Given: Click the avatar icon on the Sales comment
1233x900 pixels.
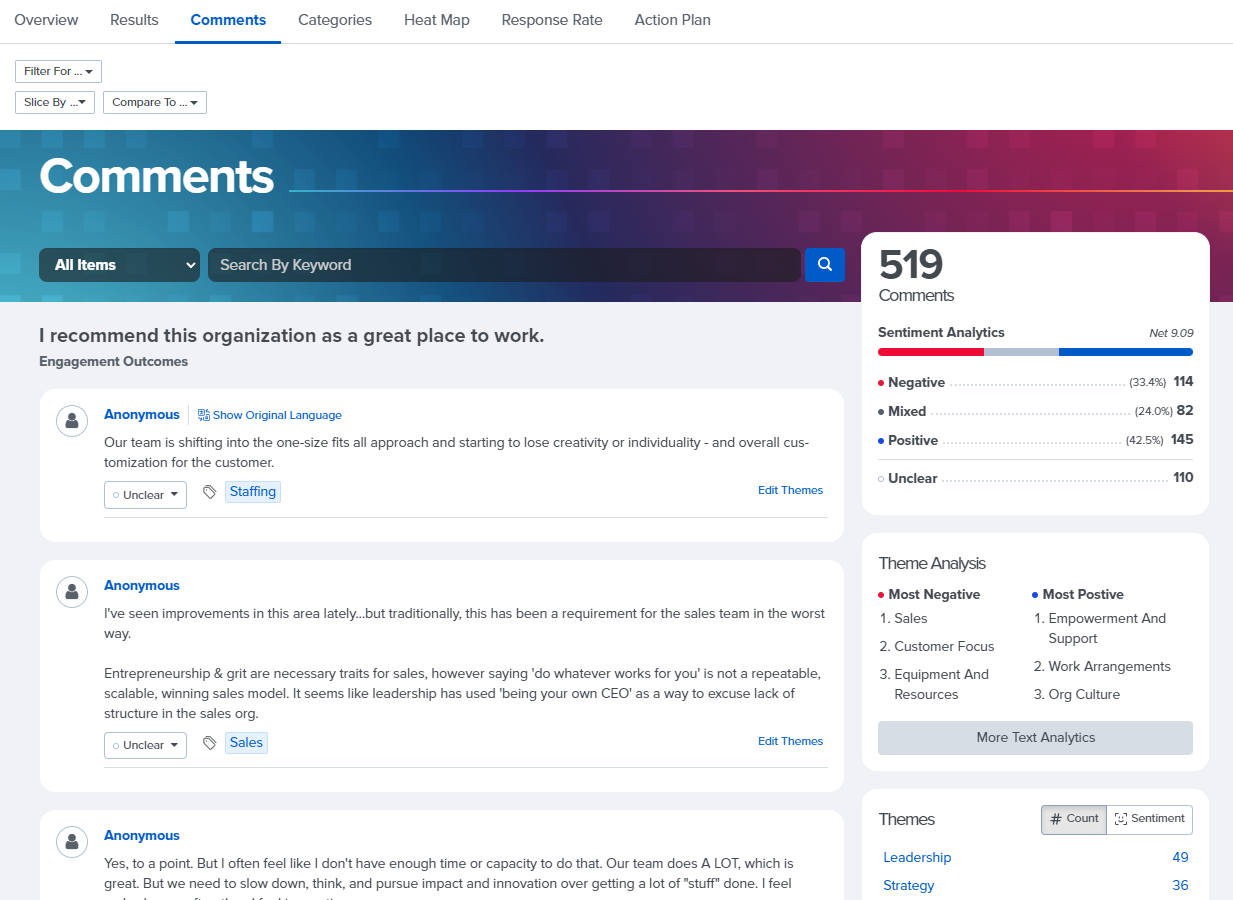Looking at the screenshot, I should [72, 593].
